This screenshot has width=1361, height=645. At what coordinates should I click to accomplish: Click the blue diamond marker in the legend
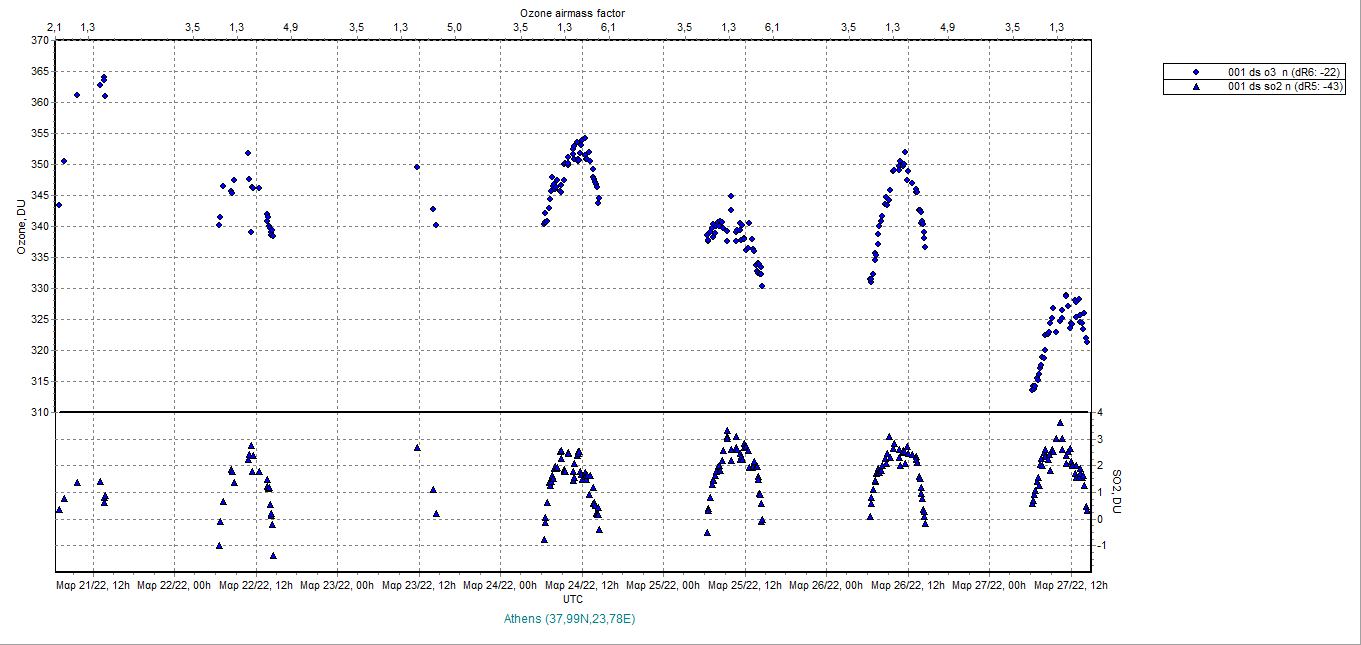(1196, 72)
